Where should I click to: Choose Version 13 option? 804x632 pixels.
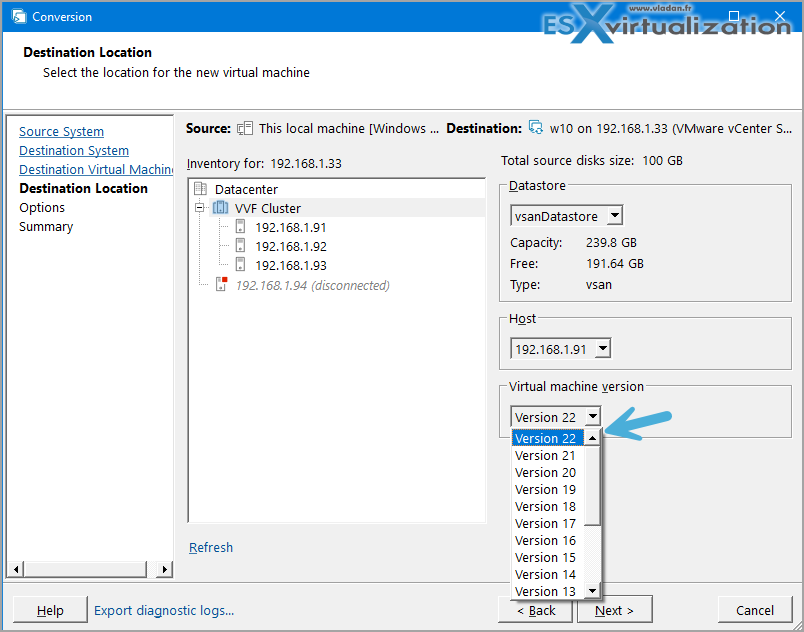(x=548, y=590)
